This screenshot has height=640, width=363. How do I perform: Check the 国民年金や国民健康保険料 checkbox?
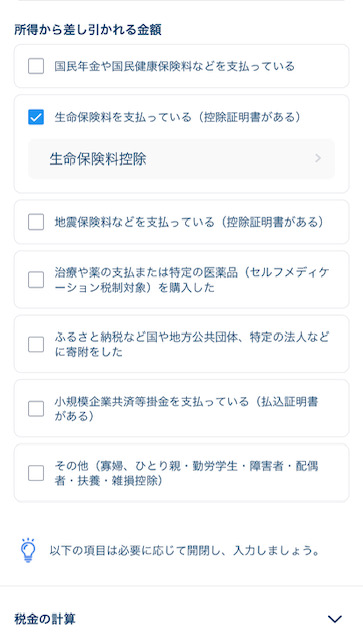[x=36, y=66]
